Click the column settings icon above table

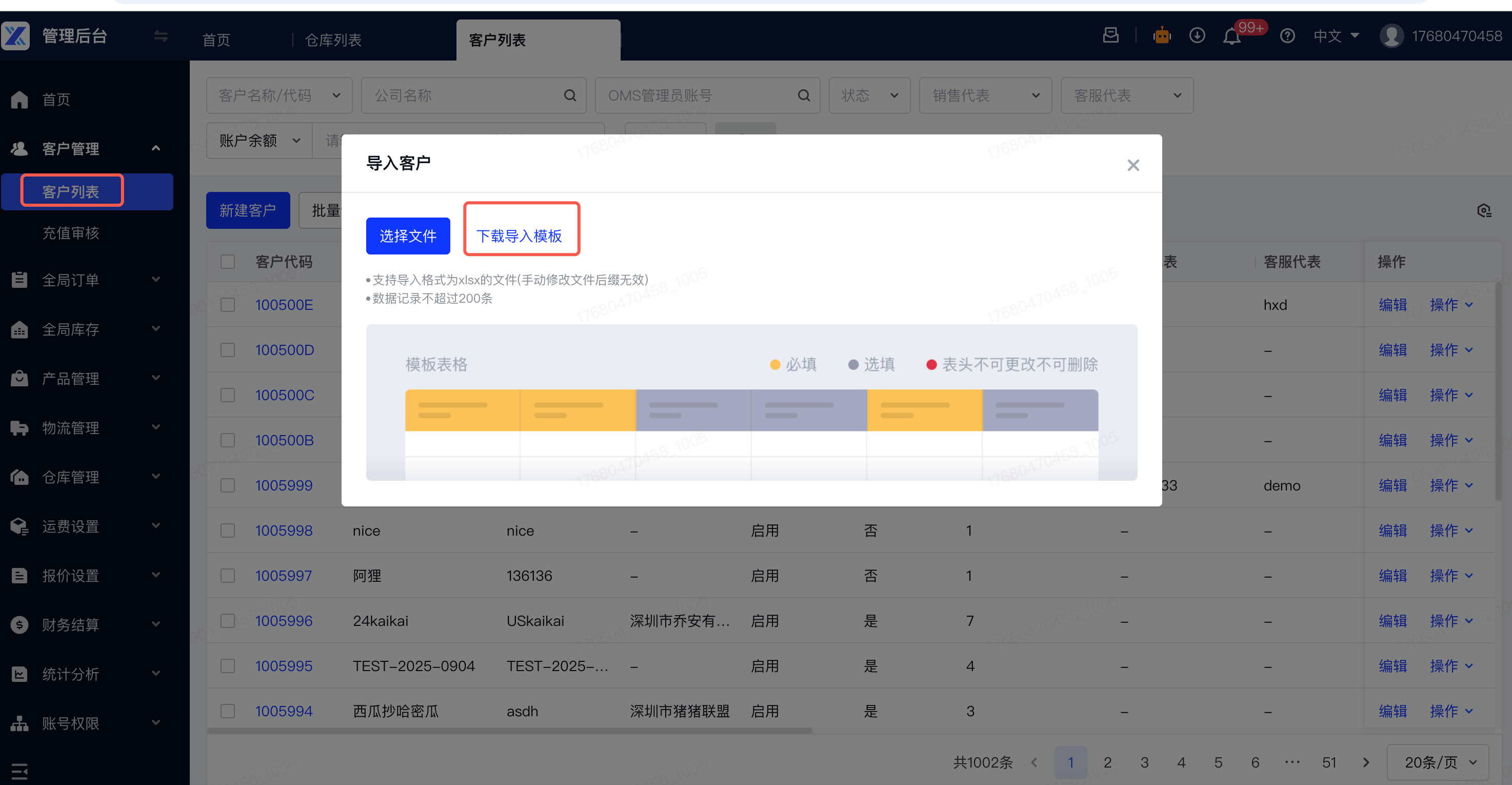point(1484,211)
